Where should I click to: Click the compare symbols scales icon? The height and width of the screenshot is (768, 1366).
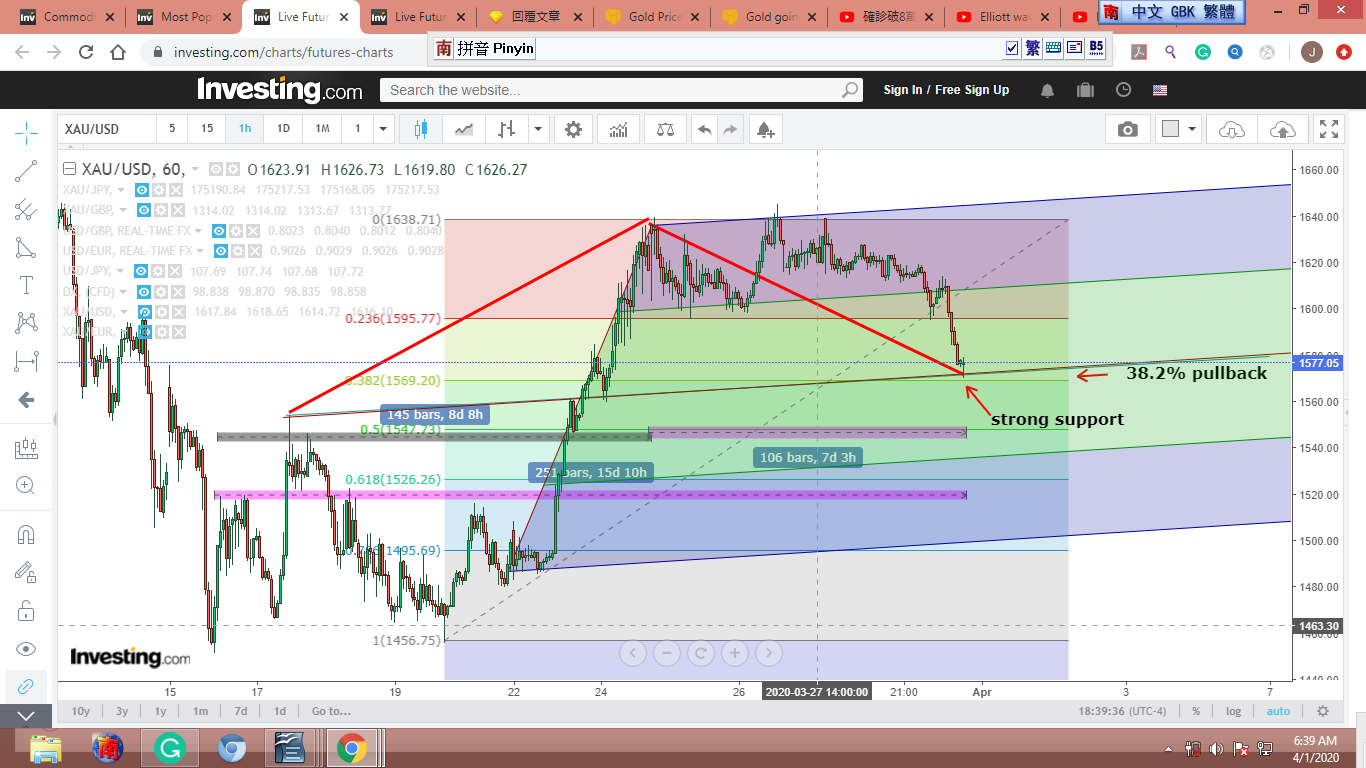[664, 129]
